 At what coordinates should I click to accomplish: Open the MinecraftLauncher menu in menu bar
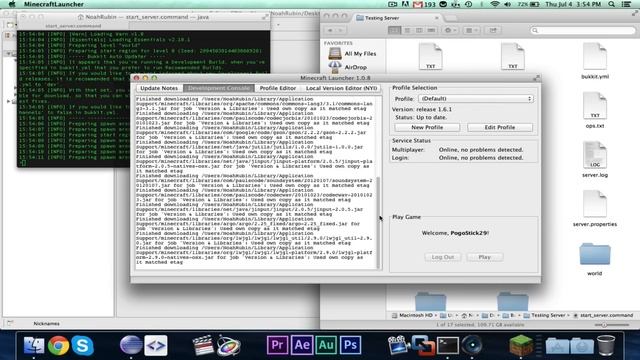pos(53,4)
